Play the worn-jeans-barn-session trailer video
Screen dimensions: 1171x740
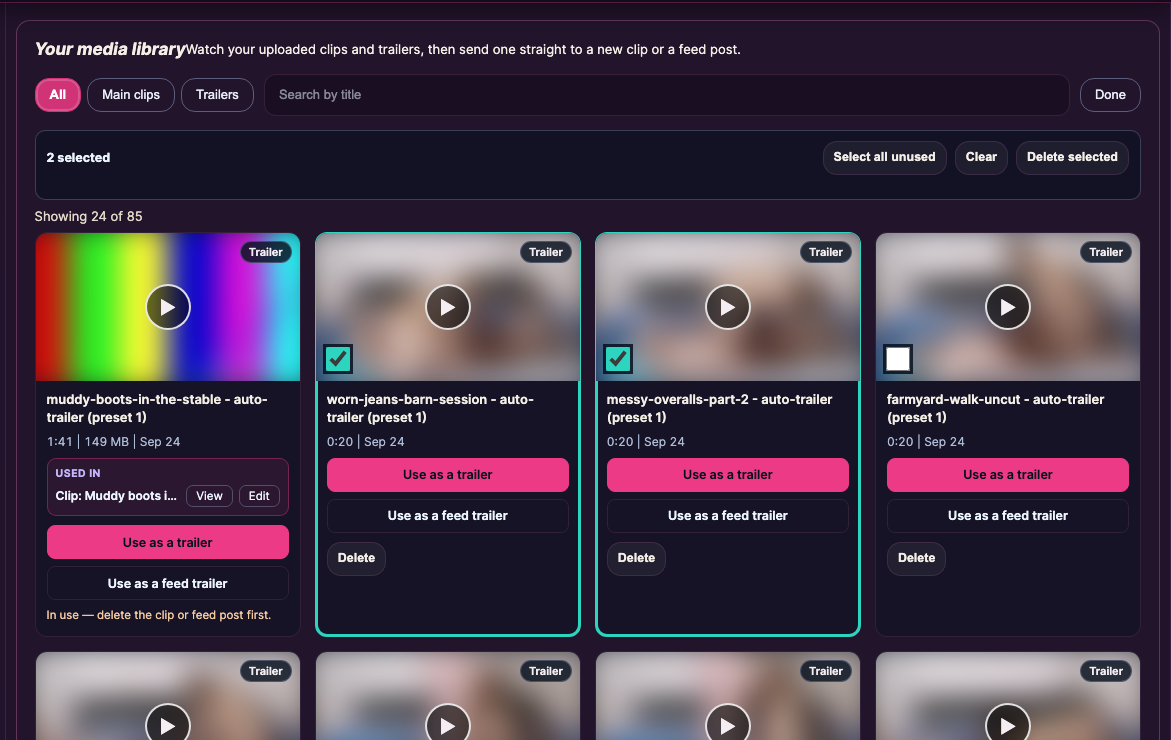448,307
